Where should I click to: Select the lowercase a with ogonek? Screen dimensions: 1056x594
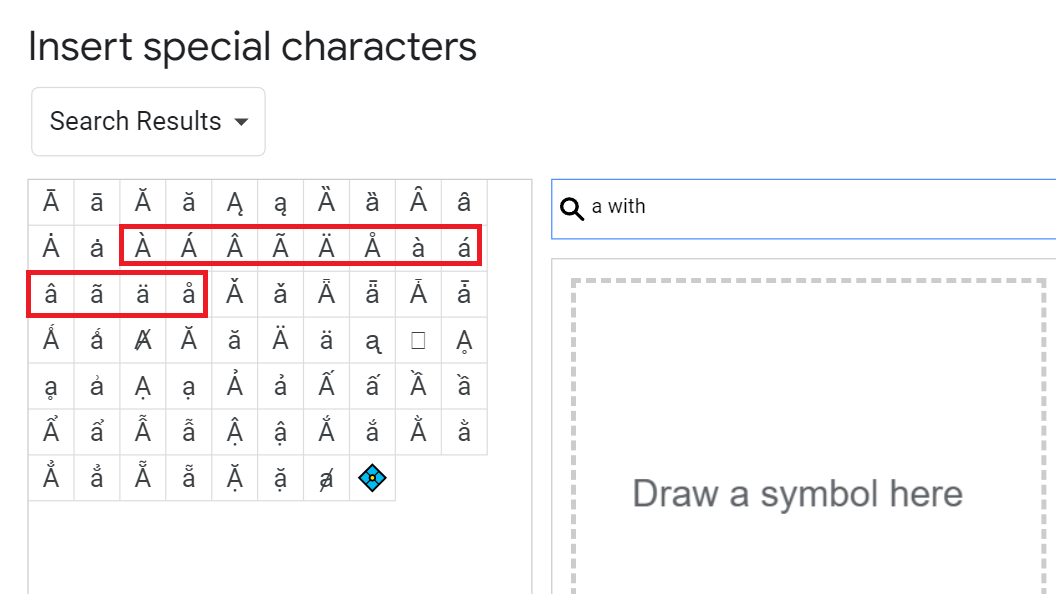coord(280,200)
